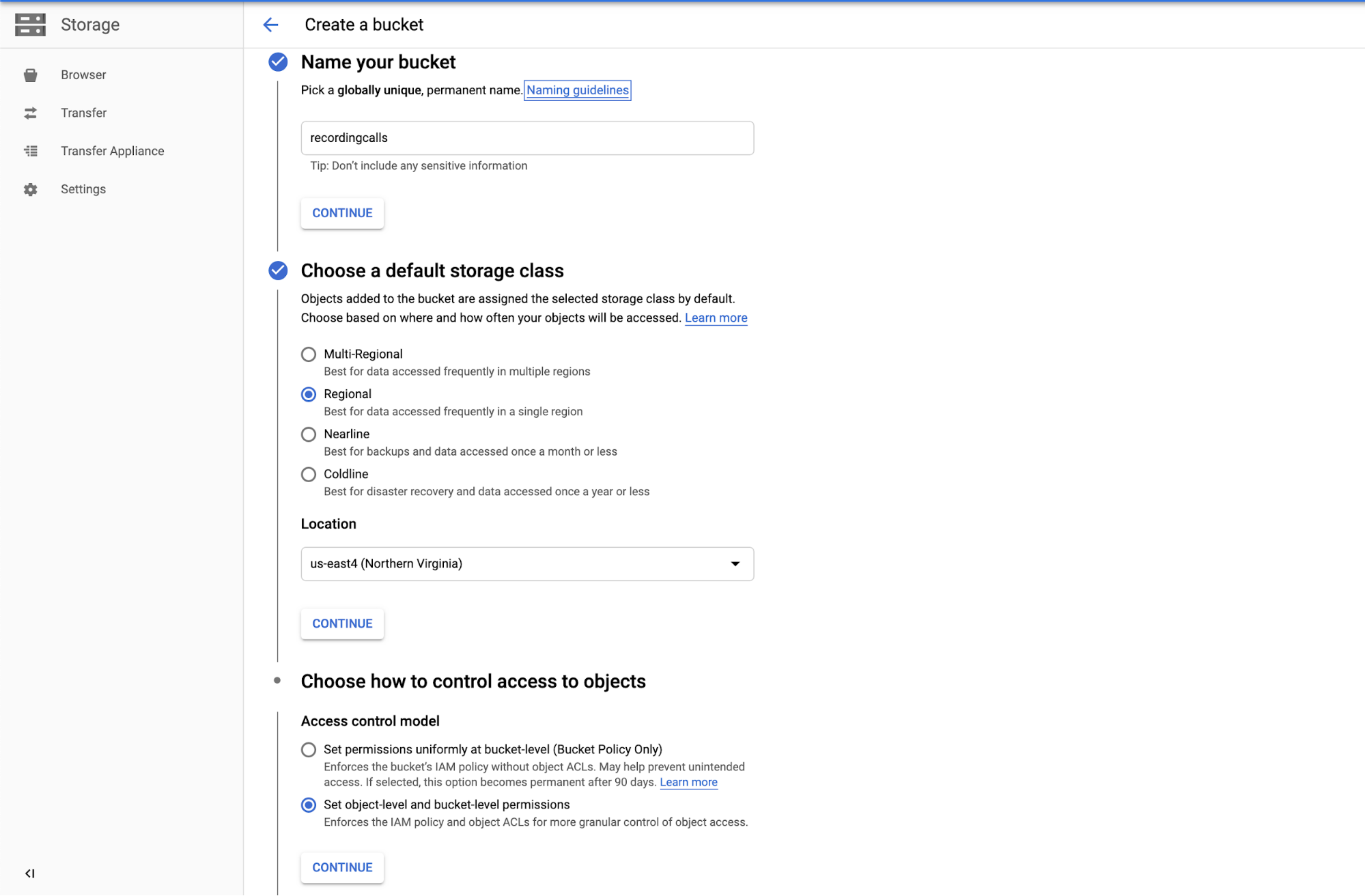Click the Transfer arrows icon
This screenshot has height=896, width=1365.
pos(30,113)
